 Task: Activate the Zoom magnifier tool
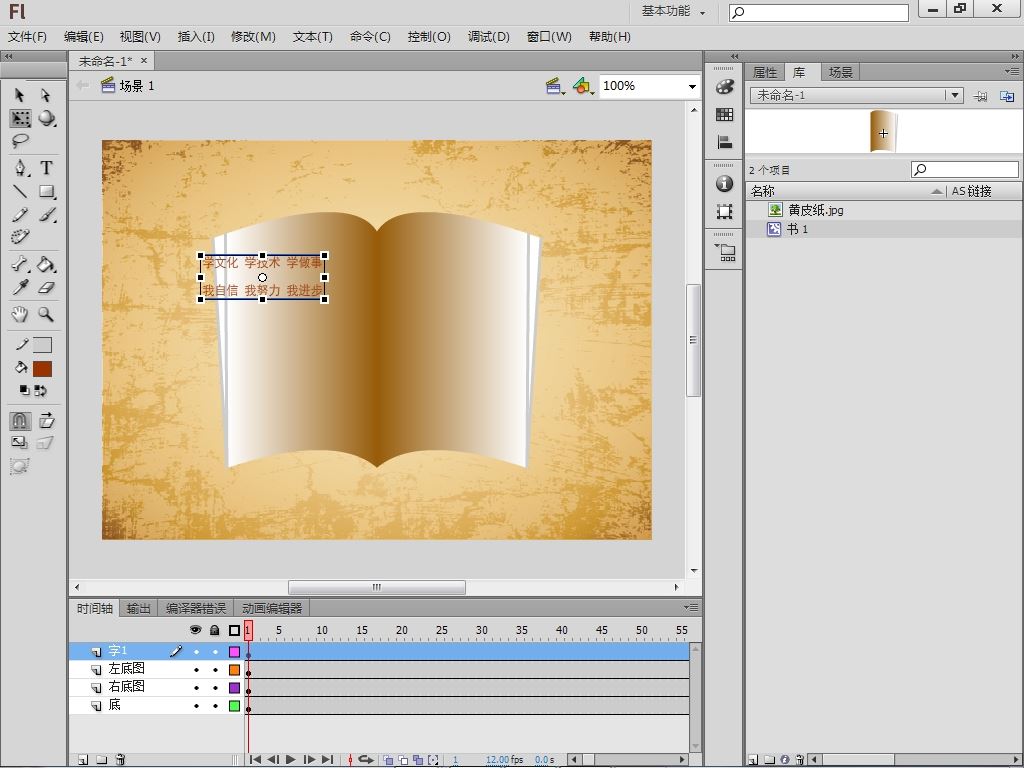pyautogui.click(x=46, y=314)
